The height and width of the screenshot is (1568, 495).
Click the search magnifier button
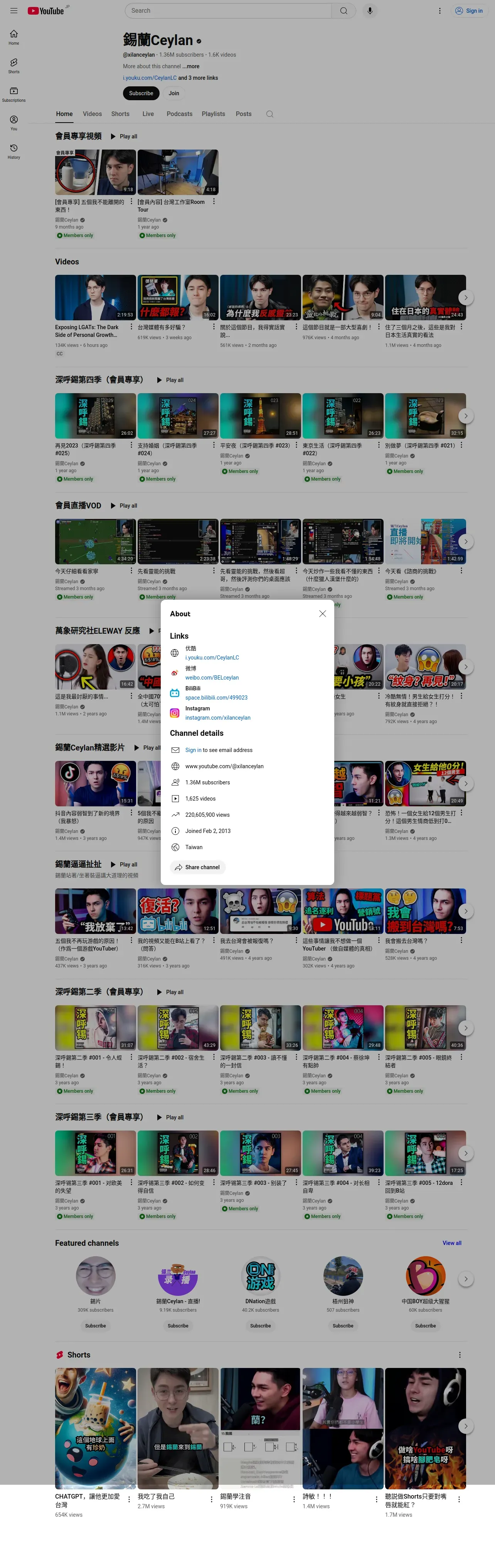(x=343, y=10)
